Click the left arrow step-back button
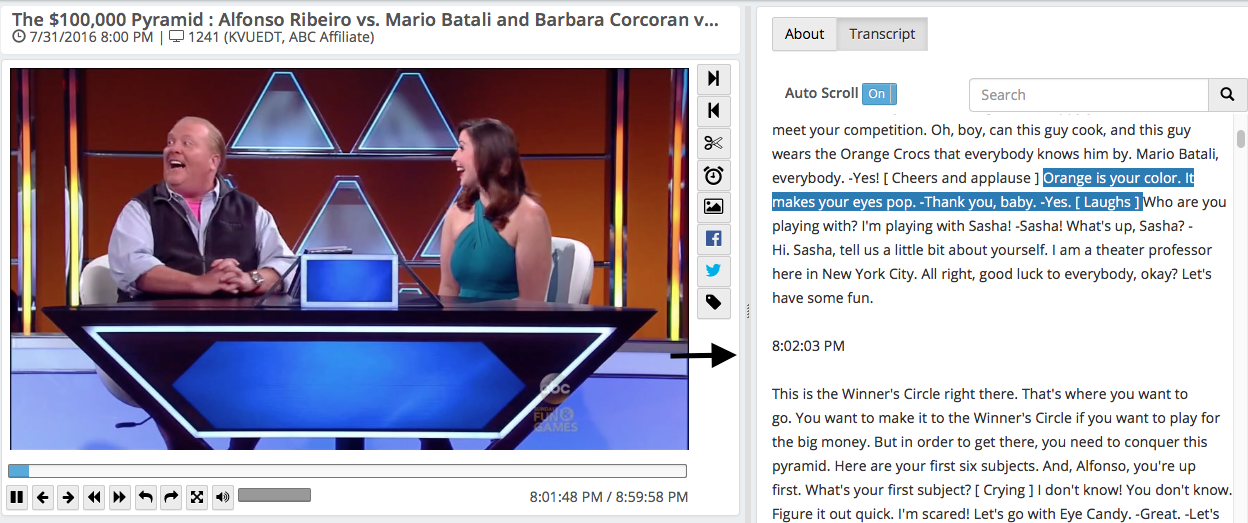The height and width of the screenshot is (523, 1248). pyautogui.click(x=42, y=496)
